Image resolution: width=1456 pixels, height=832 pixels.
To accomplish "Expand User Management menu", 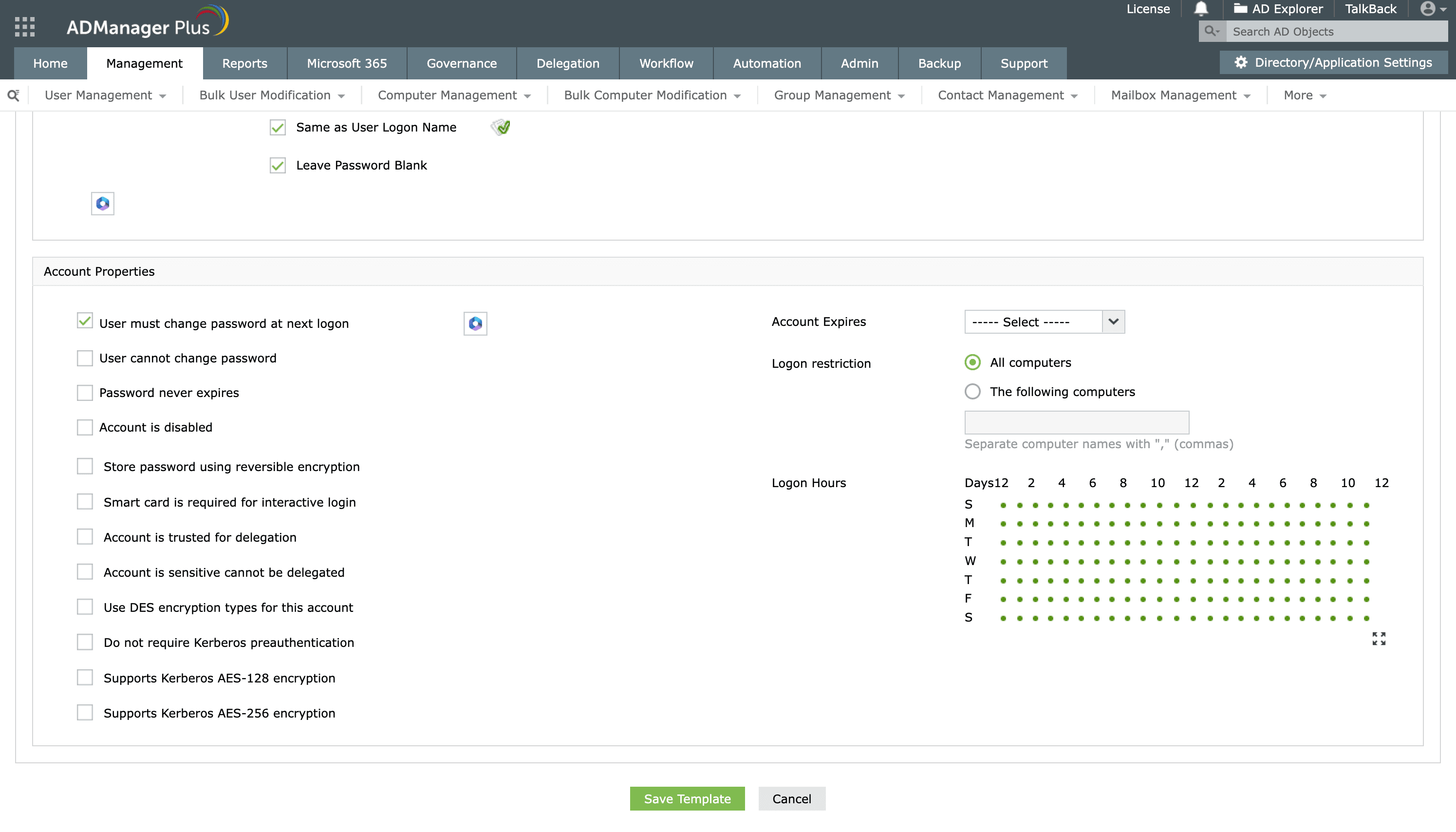I will 105,95.
